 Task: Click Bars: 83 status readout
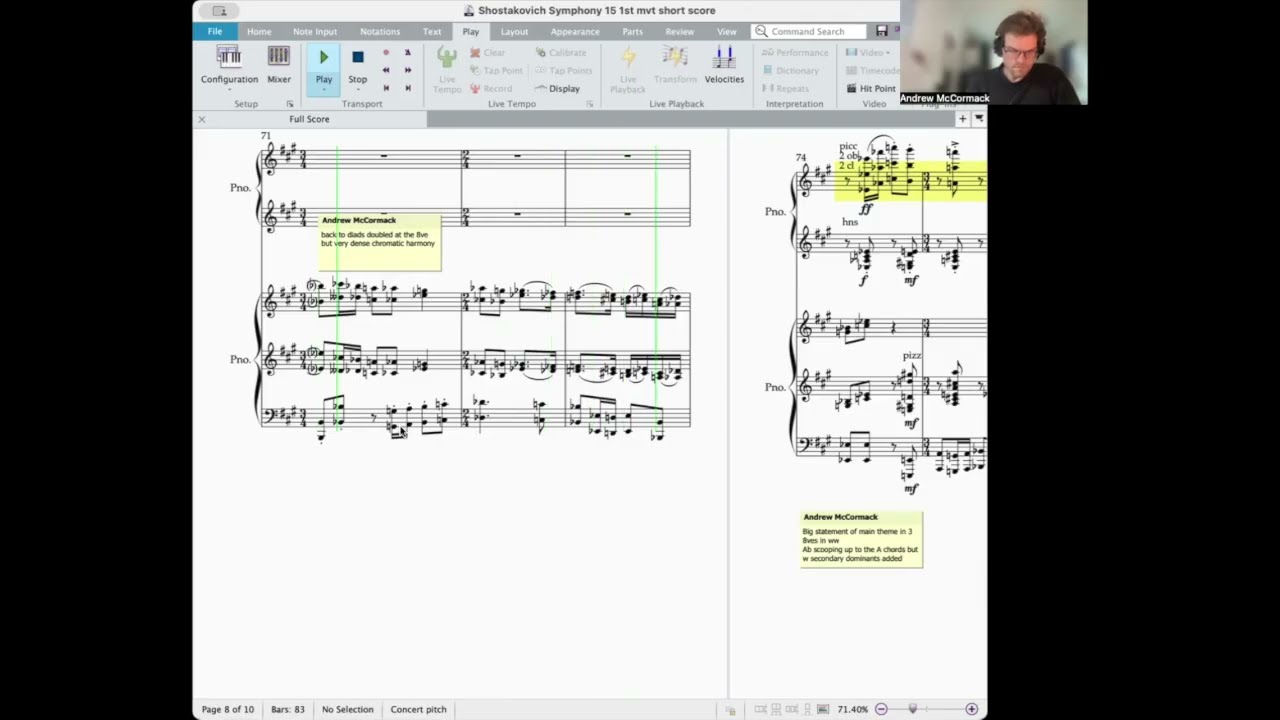288,709
